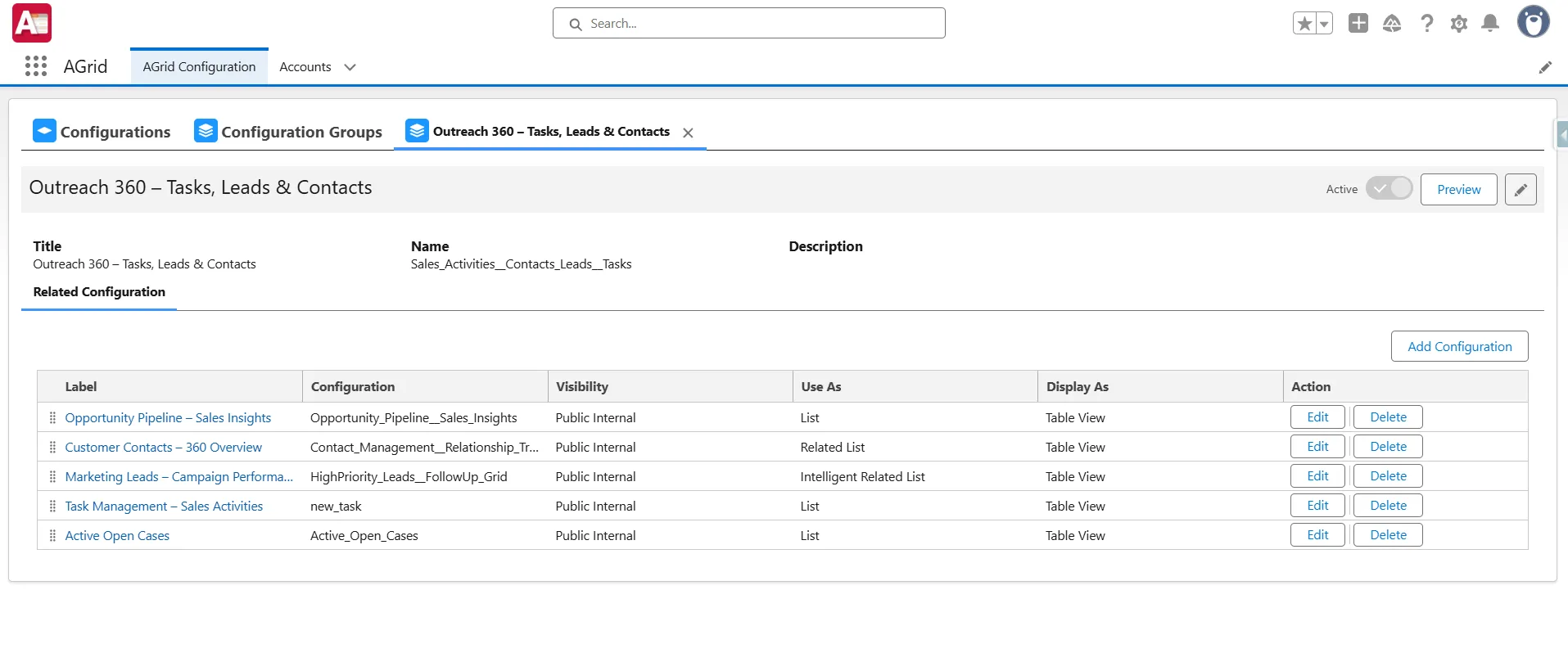
Task: Open the Help question mark icon
Action: pyautogui.click(x=1427, y=23)
